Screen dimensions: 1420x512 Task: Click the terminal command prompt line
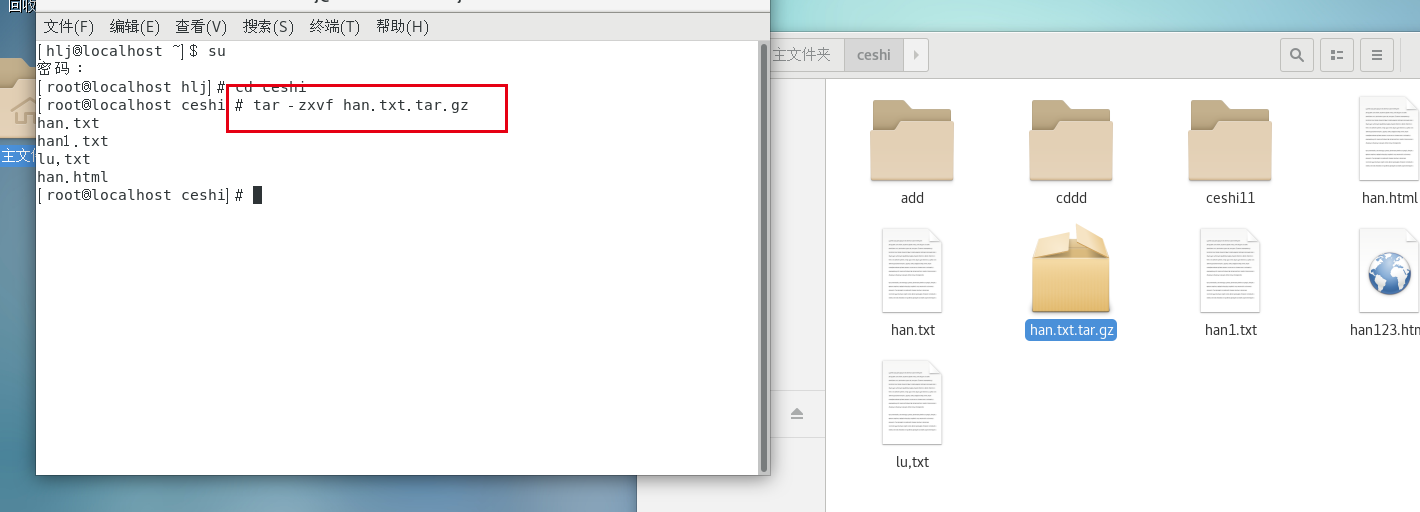[149, 195]
